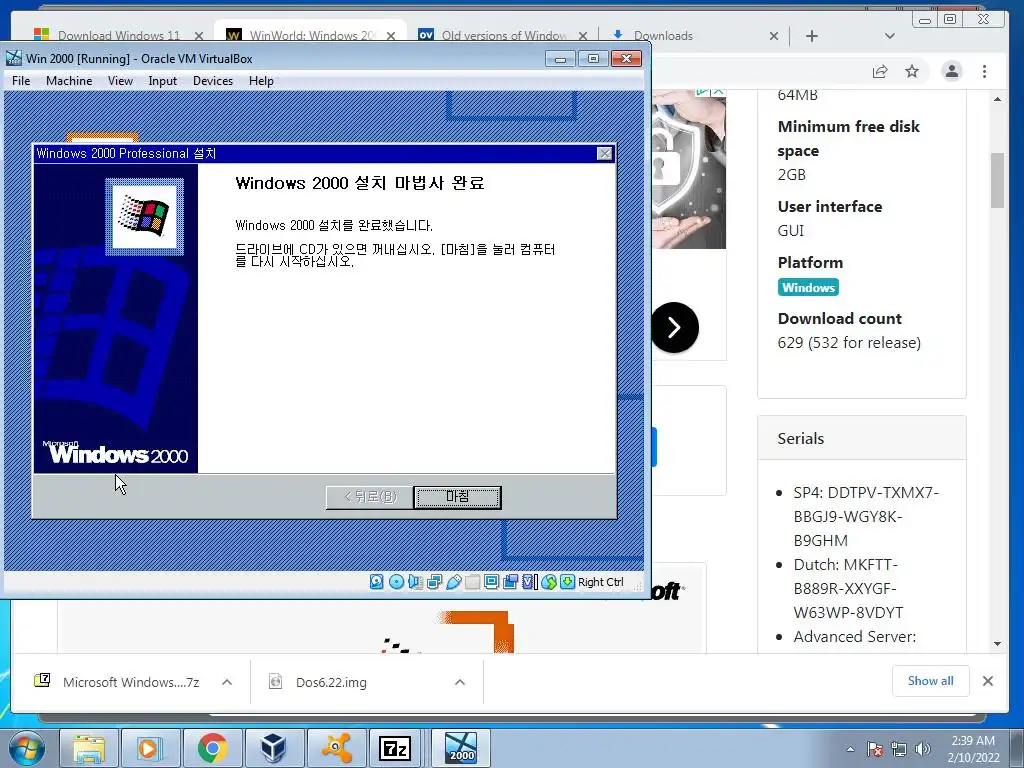This screenshot has width=1024, height=768.
Task: Click the optical disk indicator in VirtualBox
Action: [396, 582]
